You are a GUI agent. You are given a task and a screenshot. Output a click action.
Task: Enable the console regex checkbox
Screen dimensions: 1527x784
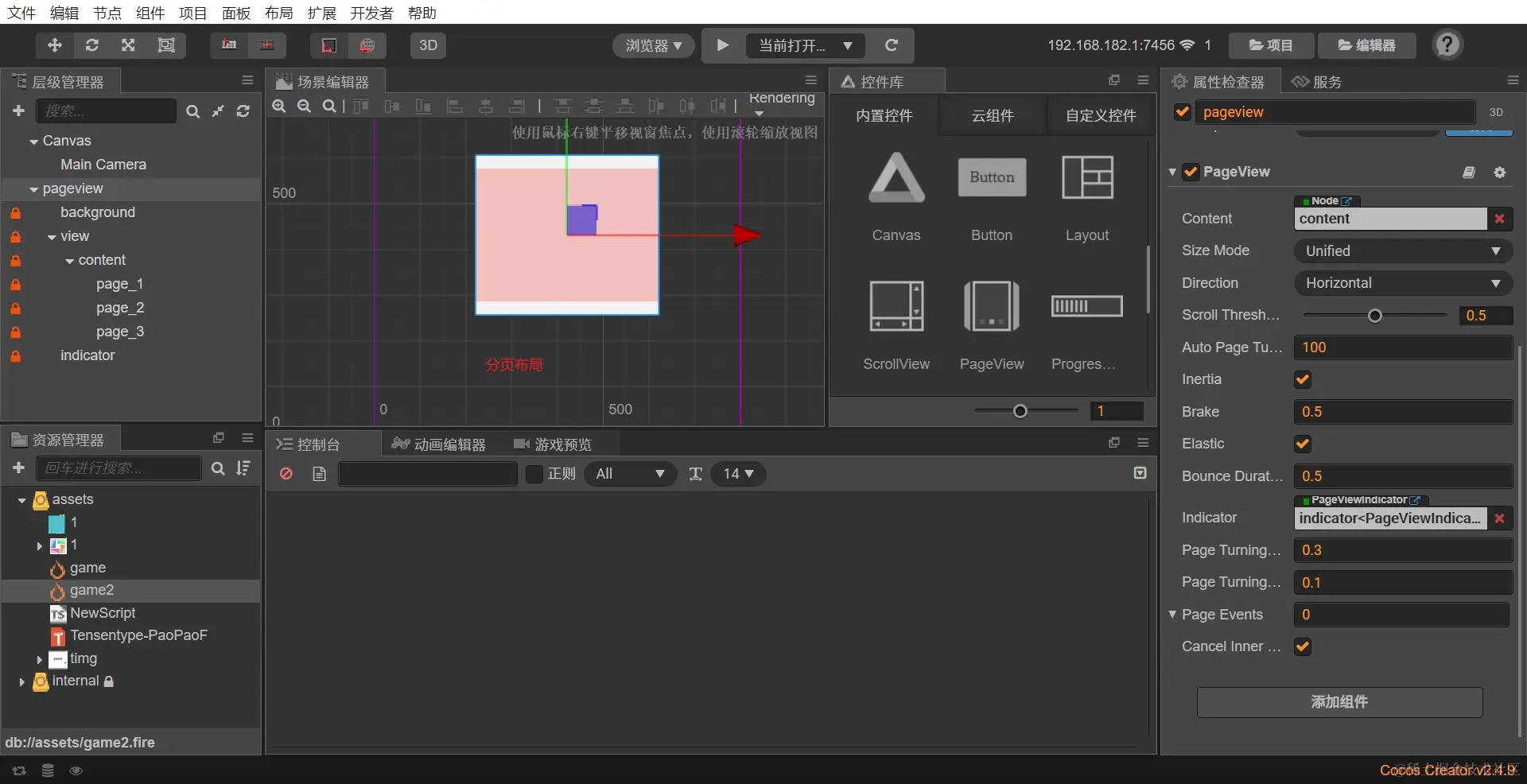pos(534,474)
